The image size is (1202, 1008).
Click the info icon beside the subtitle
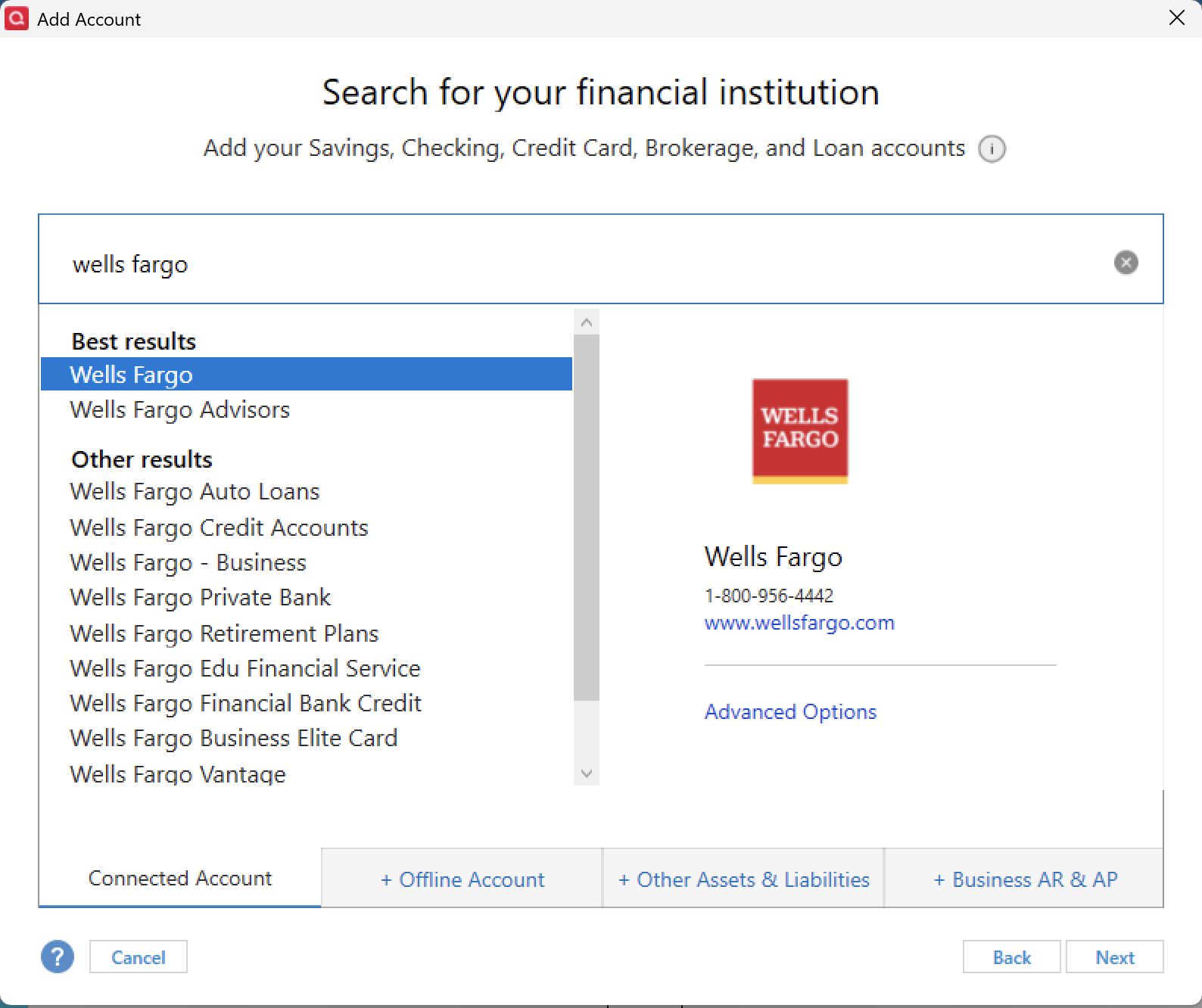992,148
